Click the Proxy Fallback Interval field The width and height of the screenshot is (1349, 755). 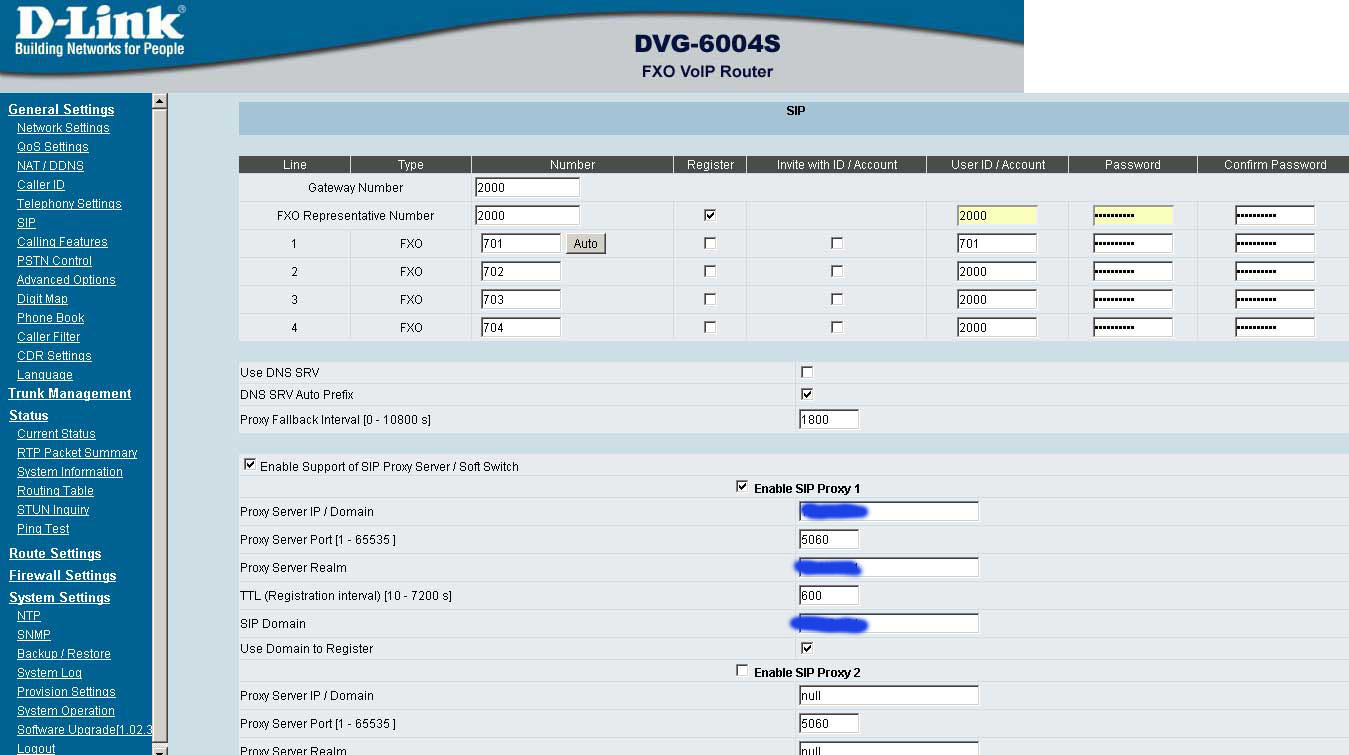[x=828, y=420]
